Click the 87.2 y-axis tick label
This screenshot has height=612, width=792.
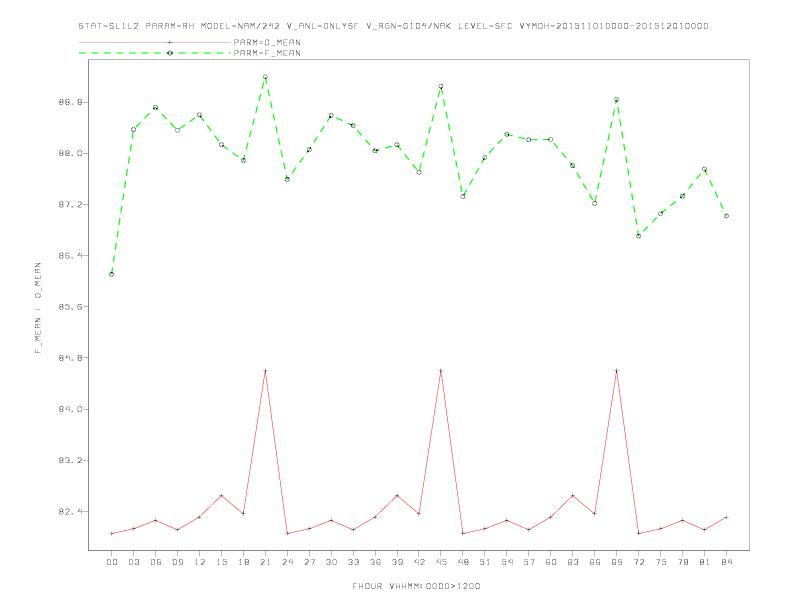pyautogui.click(x=70, y=205)
